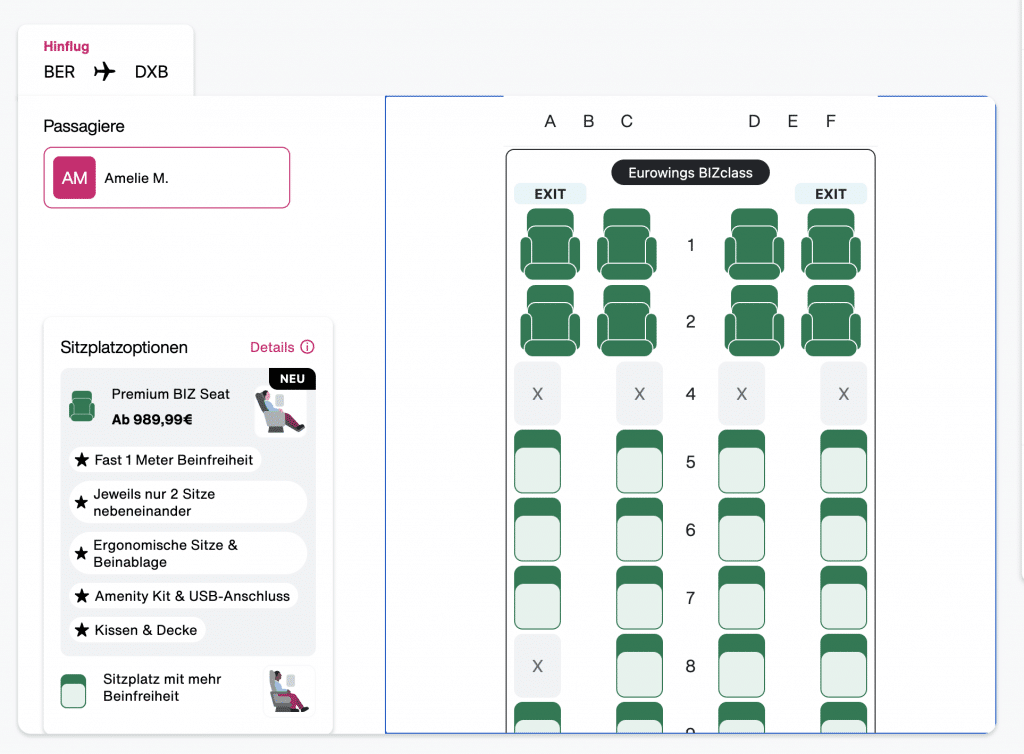The image size is (1024, 754).
Task: Select seat 1F in the first row
Action: click(x=830, y=245)
